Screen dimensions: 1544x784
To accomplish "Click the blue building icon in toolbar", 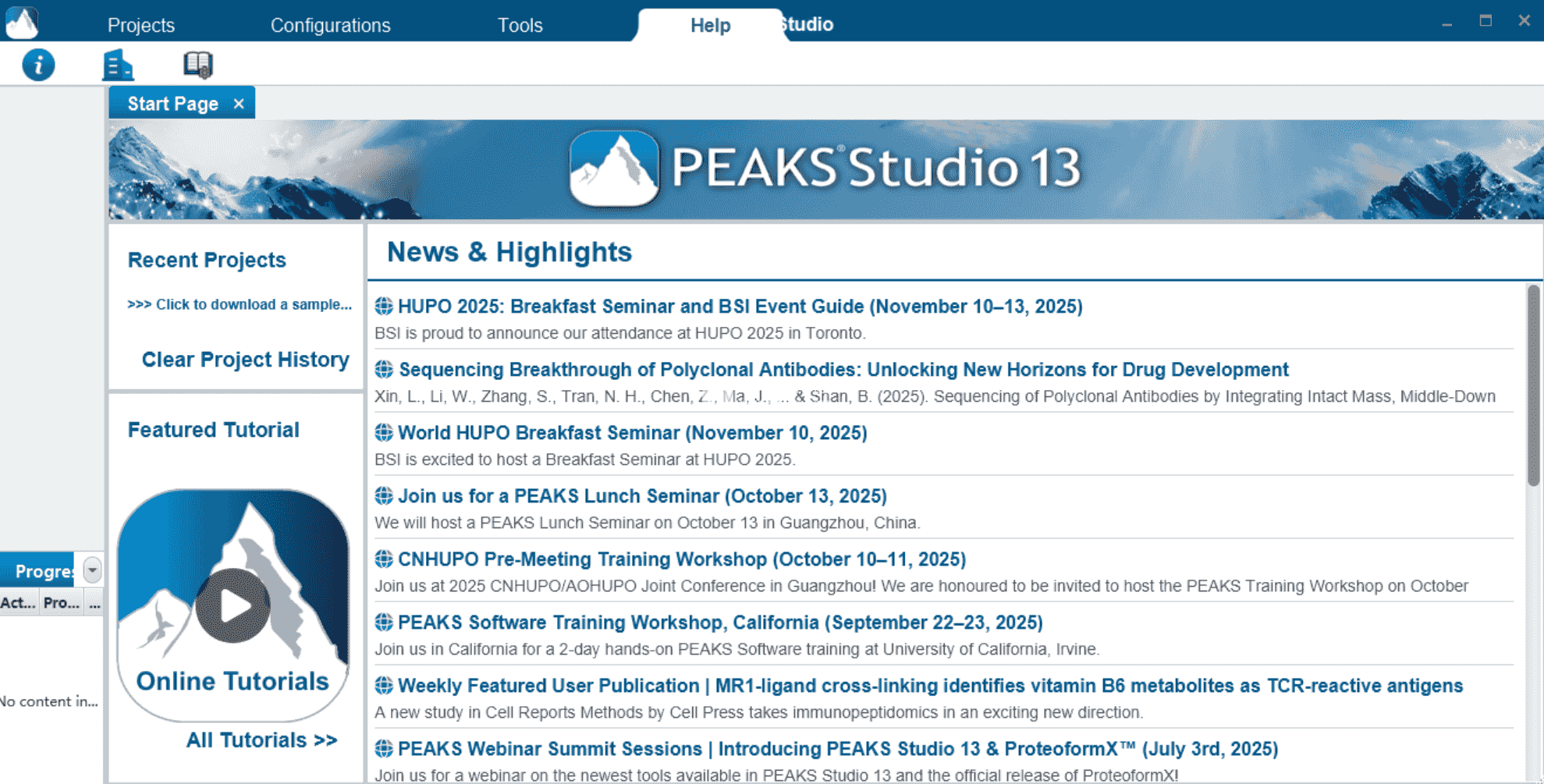I will tap(118, 65).
